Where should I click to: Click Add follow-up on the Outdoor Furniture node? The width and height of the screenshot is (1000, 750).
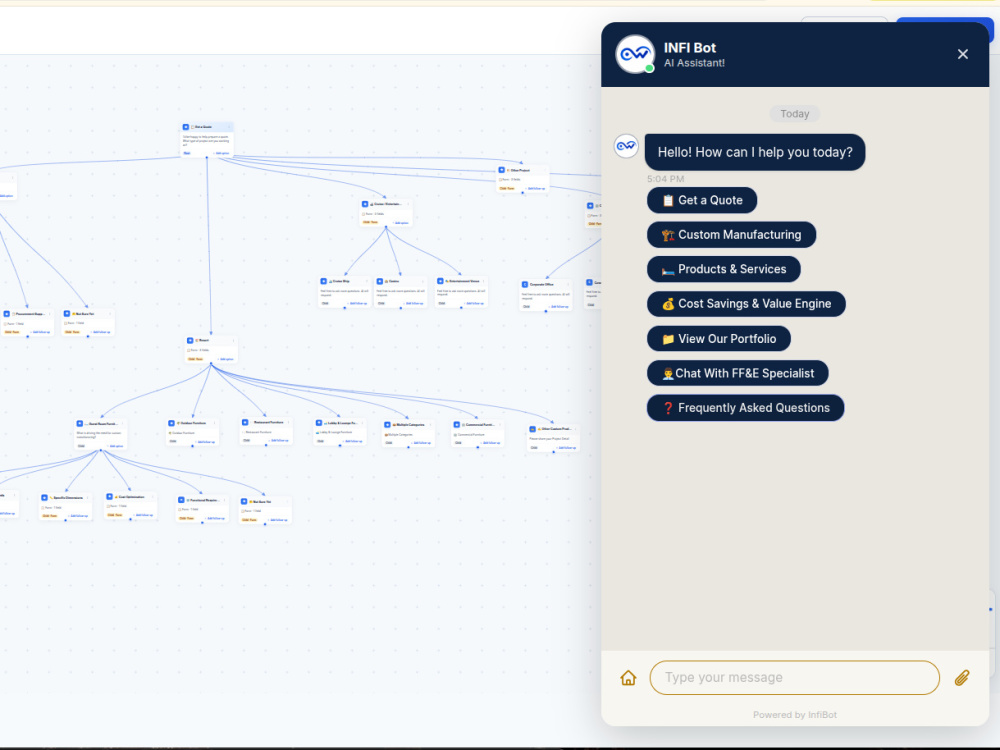click(x=205, y=442)
